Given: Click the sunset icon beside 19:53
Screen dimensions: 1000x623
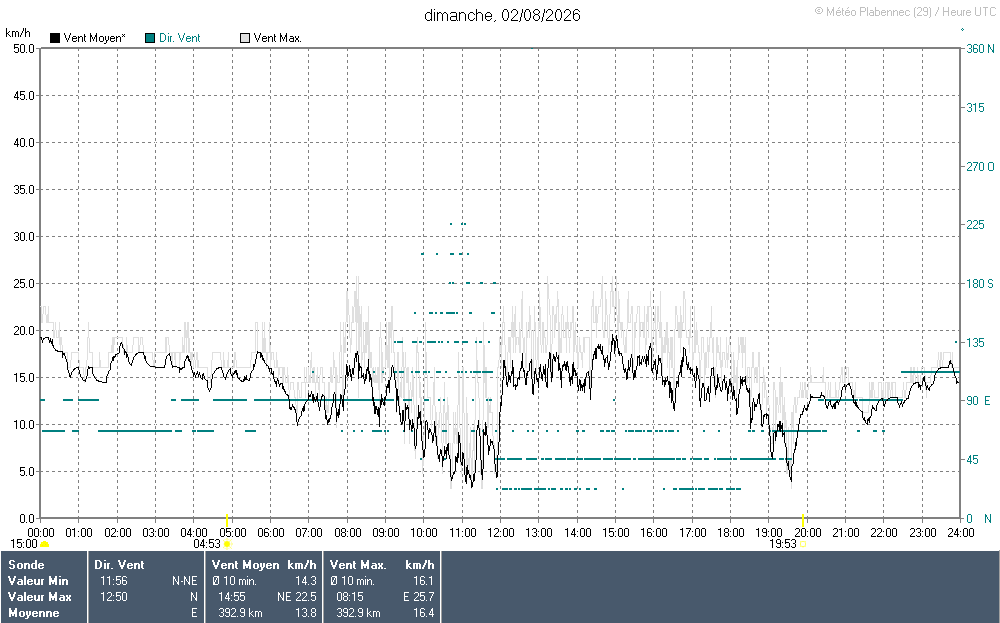Looking at the screenshot, I should (803, 544).
